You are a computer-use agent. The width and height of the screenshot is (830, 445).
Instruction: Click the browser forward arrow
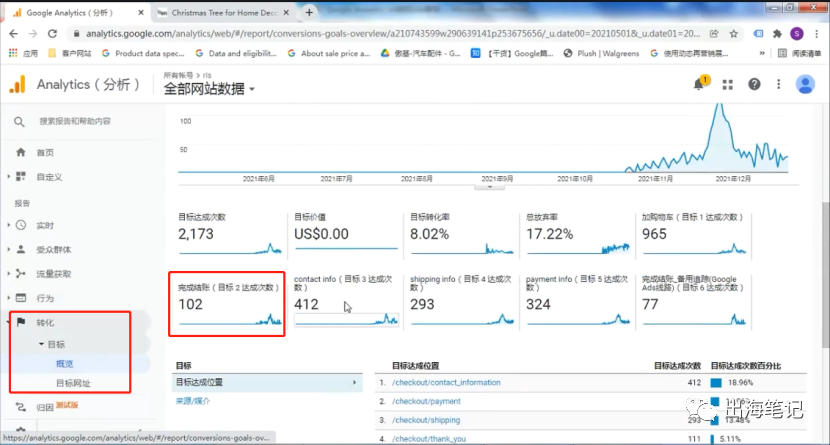tap(33, 33)
